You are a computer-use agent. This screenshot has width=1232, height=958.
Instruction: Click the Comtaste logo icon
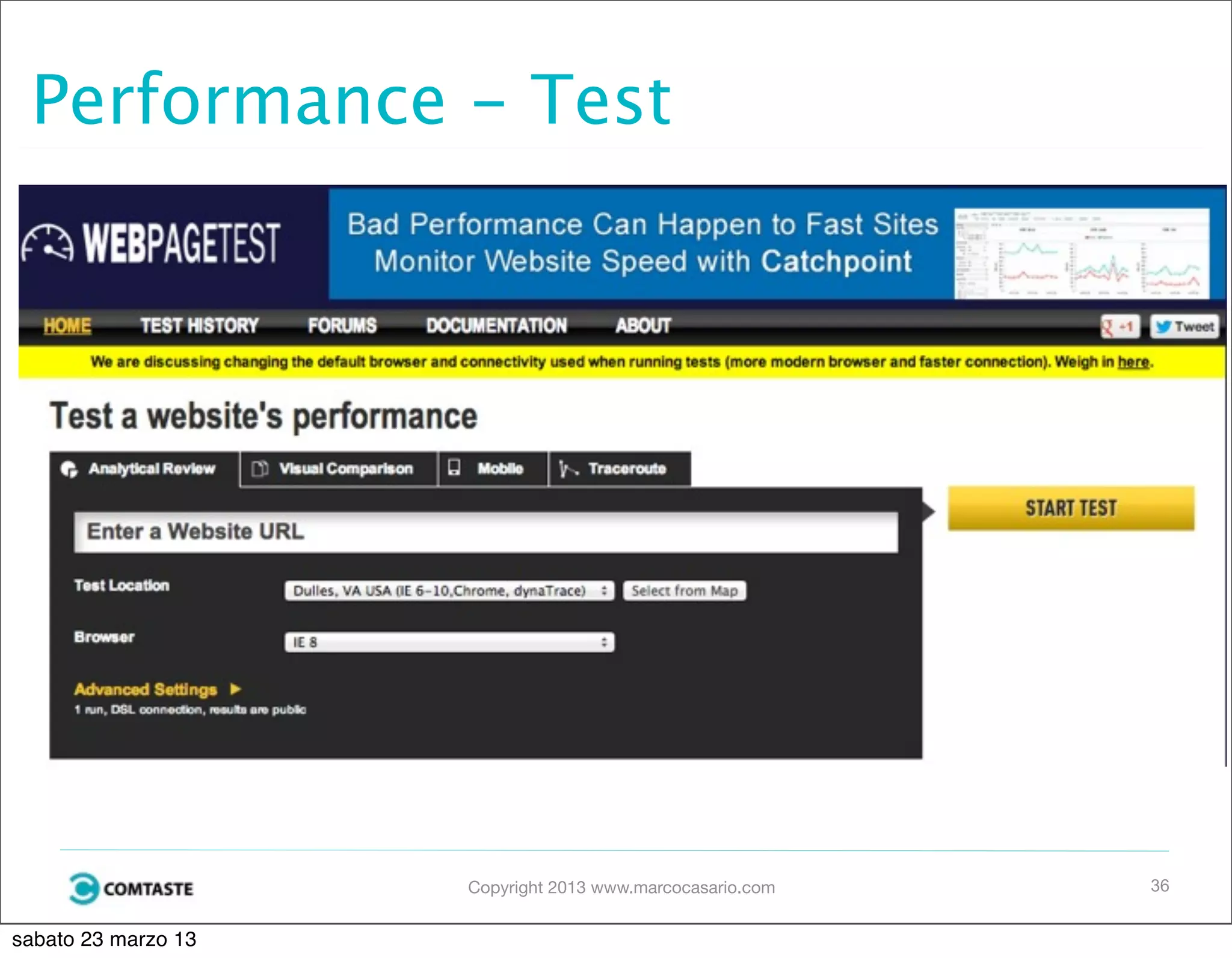coord(84,888)
